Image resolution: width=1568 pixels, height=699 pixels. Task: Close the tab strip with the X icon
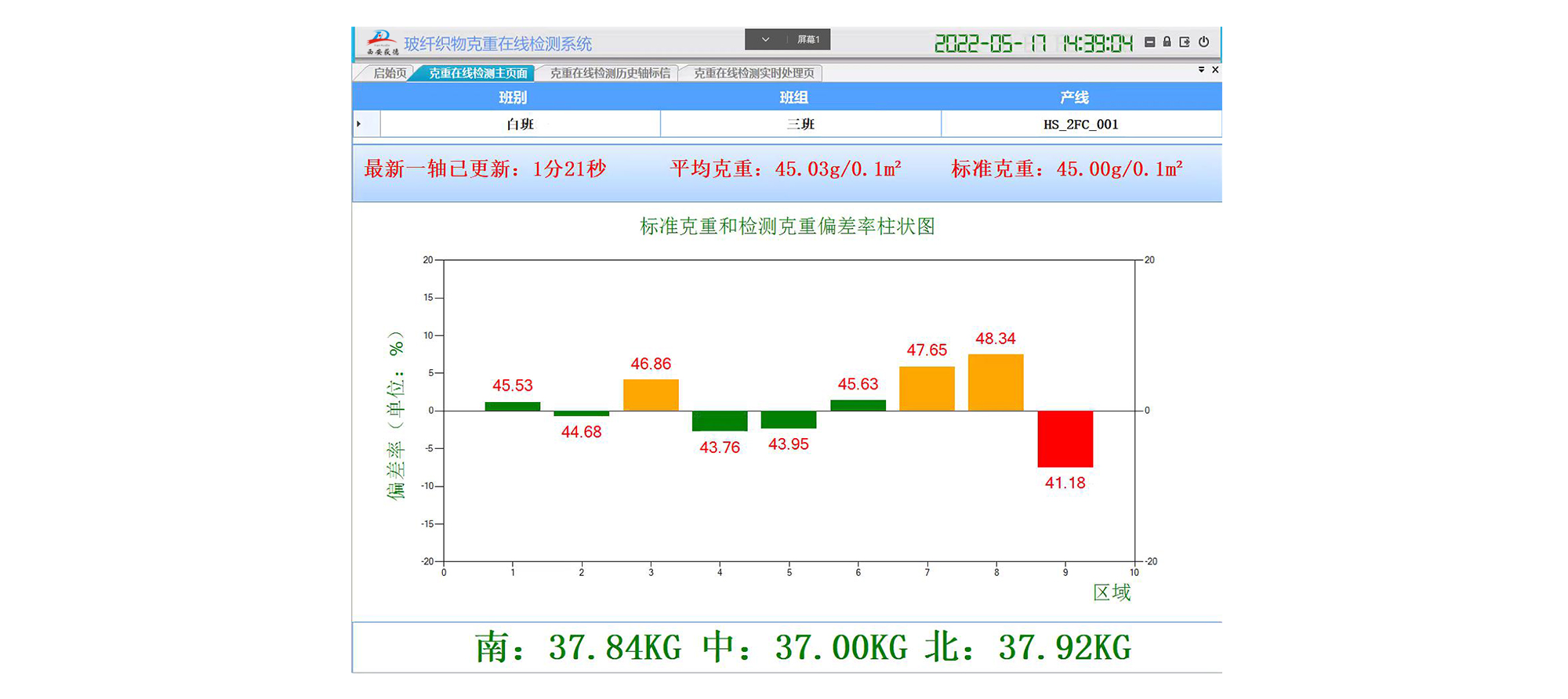pos(1215,70)
